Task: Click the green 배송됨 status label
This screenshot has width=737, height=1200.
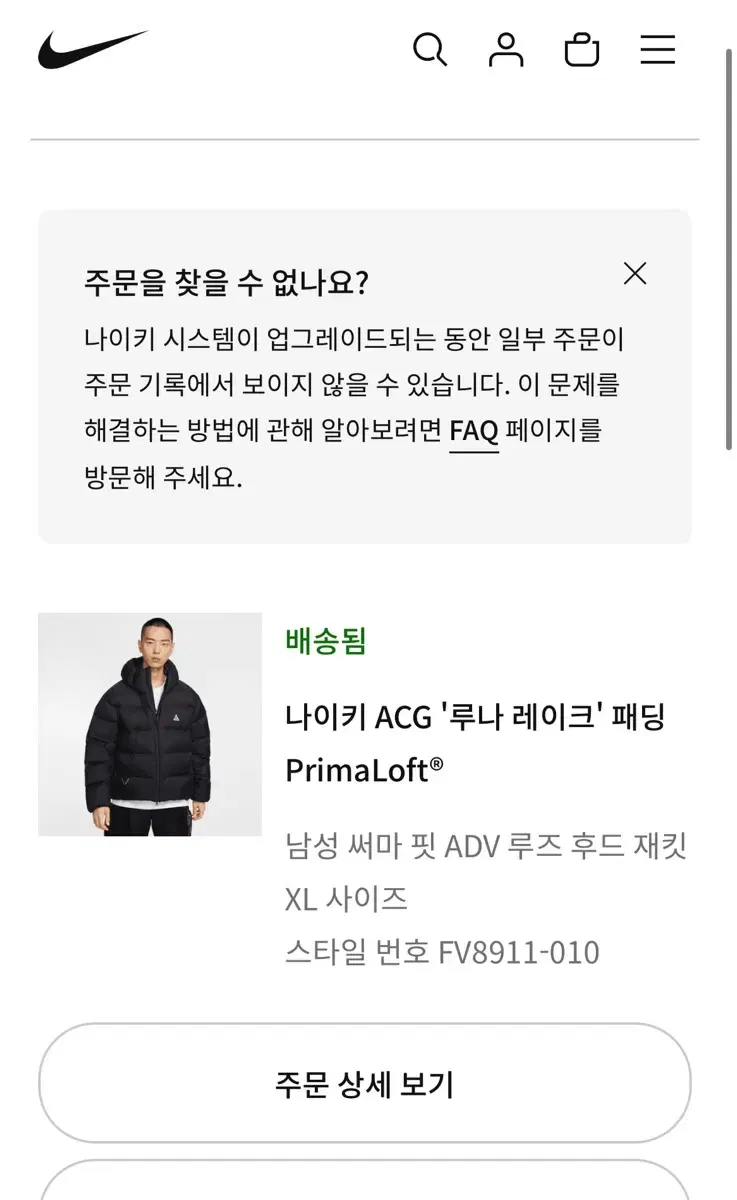Action: (x=326, y=641)
